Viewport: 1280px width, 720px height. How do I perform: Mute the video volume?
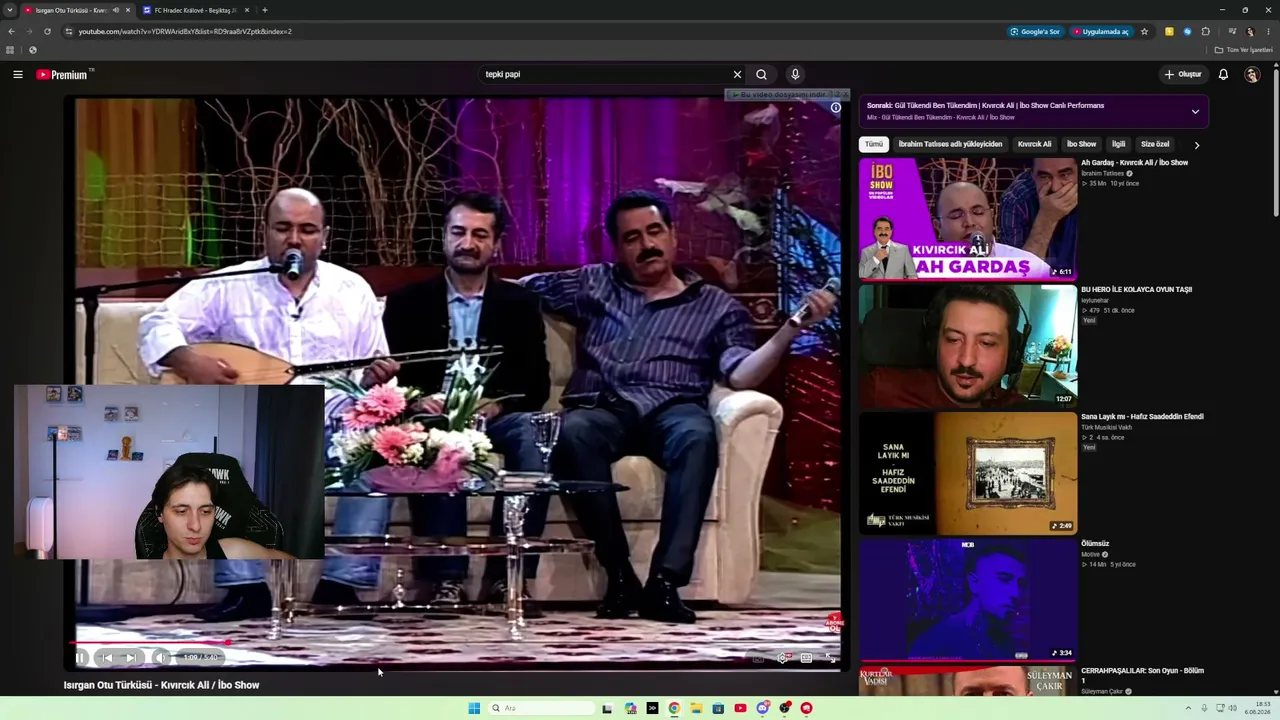click(x=160, y=657)
